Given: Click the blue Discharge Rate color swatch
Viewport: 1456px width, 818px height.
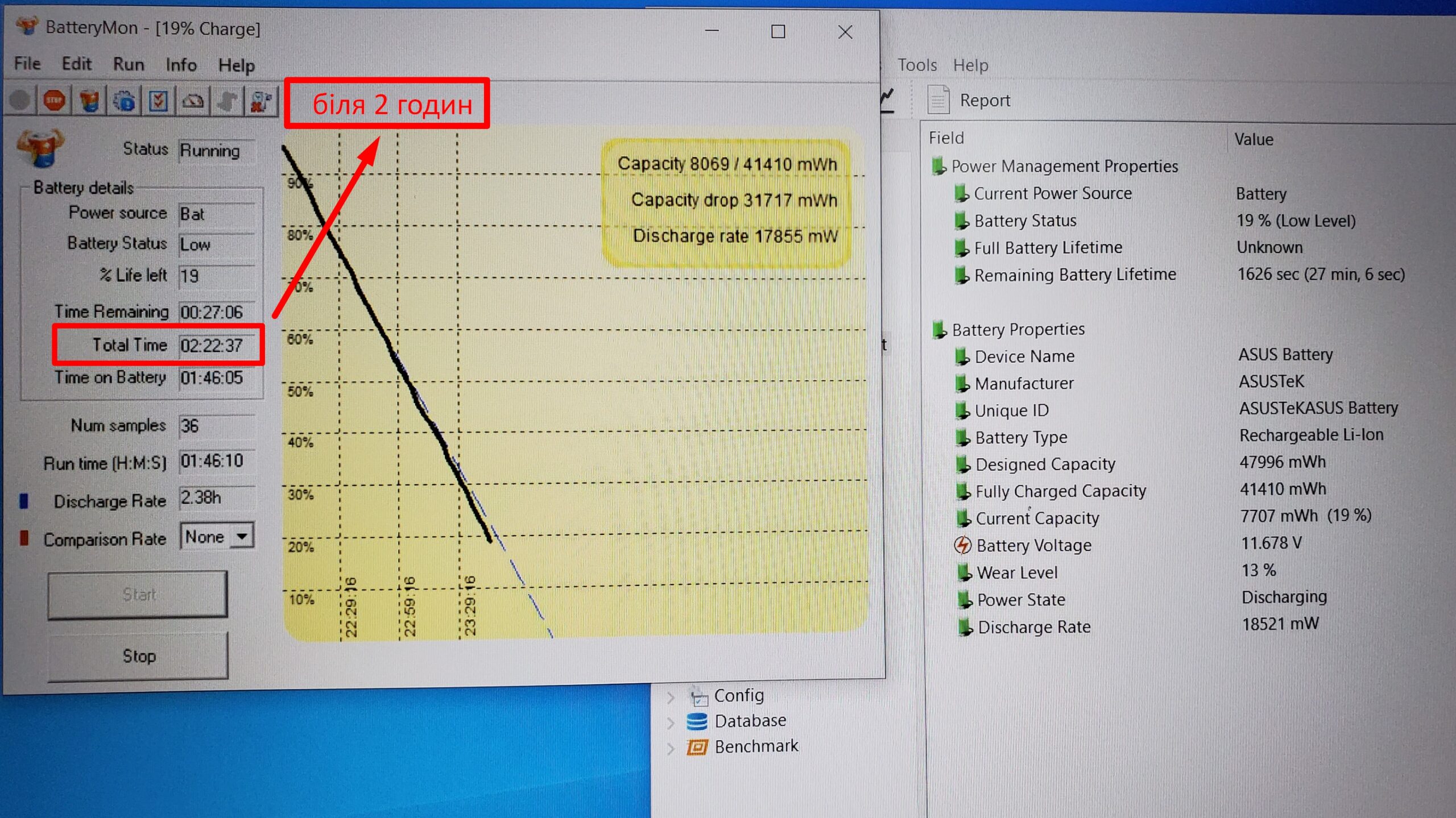Looking at the screenshot, I should tap(24, 501).
